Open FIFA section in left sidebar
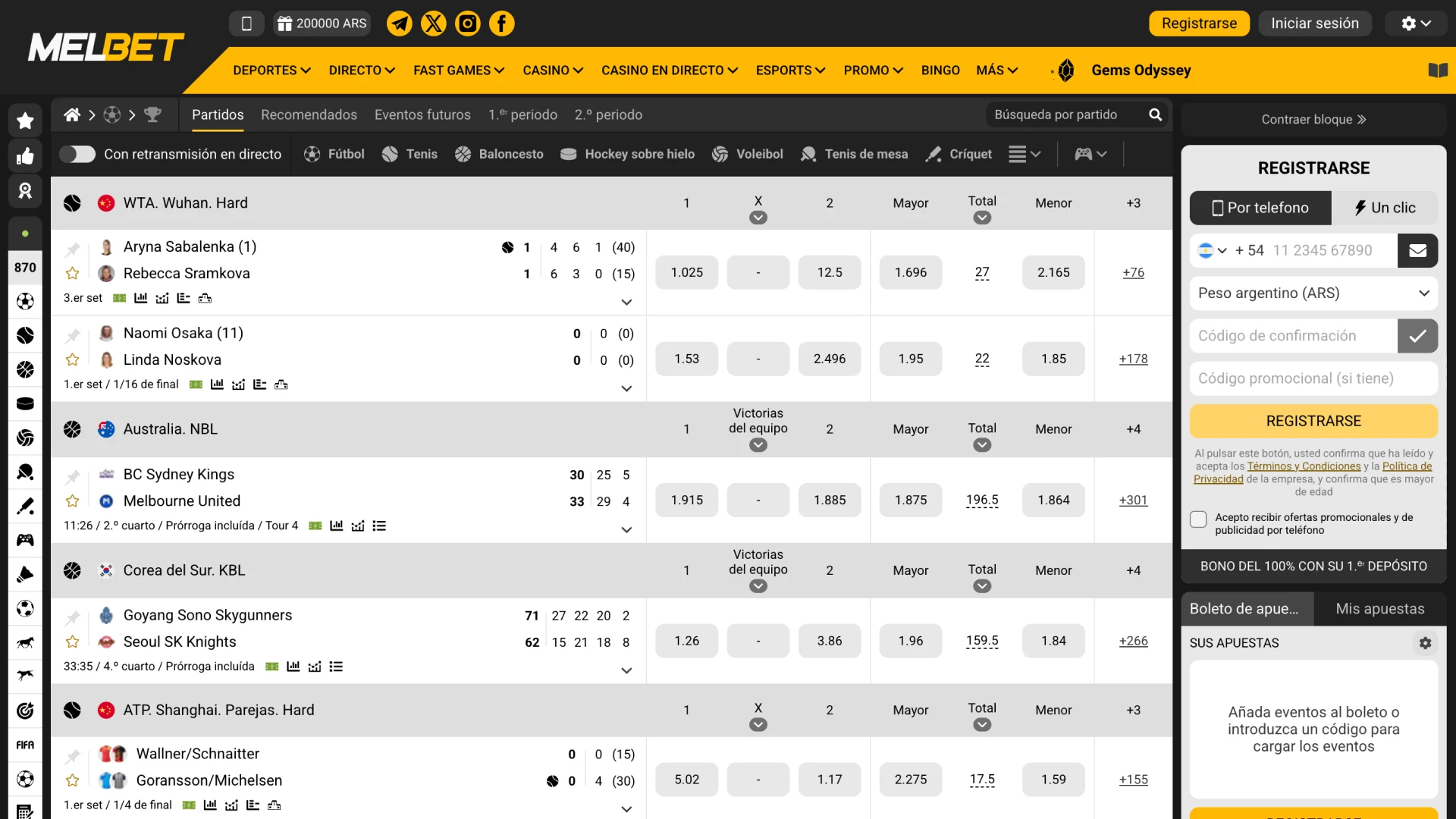 (x=25, y=745)
